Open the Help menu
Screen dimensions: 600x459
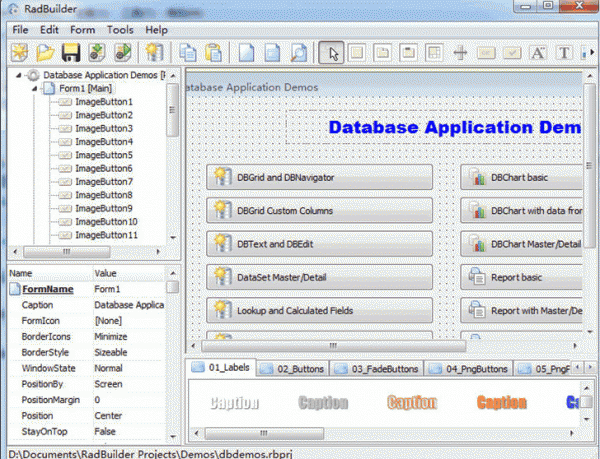point(156,30)
